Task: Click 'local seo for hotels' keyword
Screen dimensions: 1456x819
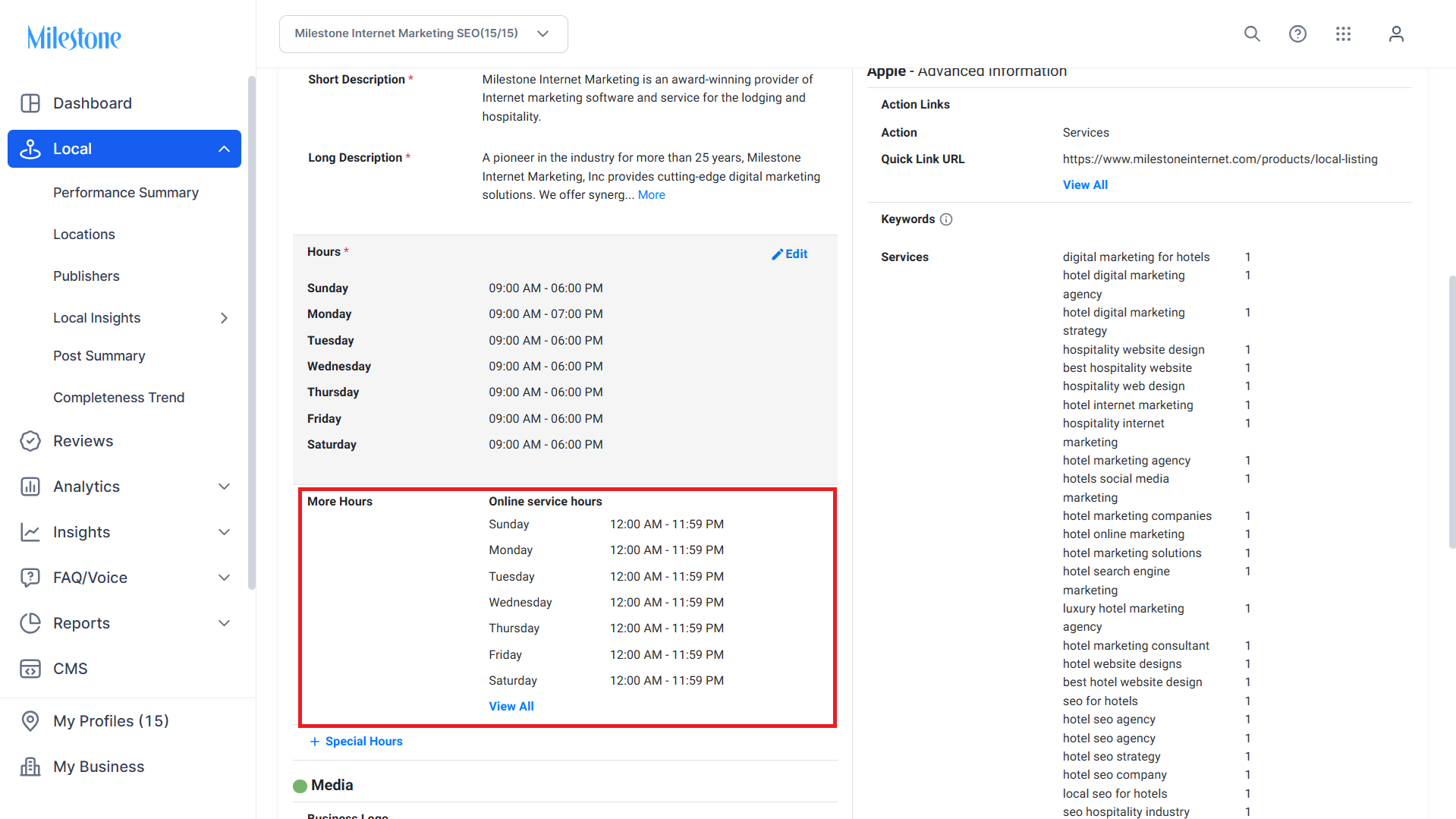Action: [1115, 794]
